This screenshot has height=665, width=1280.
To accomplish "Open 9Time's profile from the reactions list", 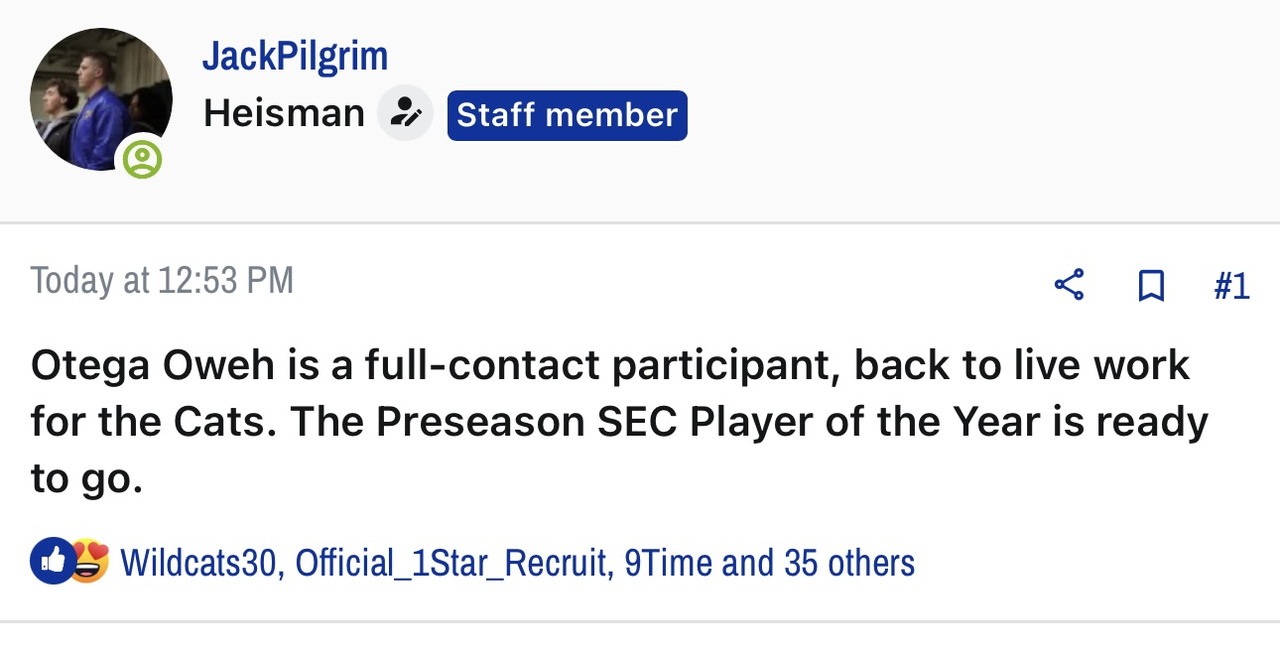I will [x=668, y=563].
